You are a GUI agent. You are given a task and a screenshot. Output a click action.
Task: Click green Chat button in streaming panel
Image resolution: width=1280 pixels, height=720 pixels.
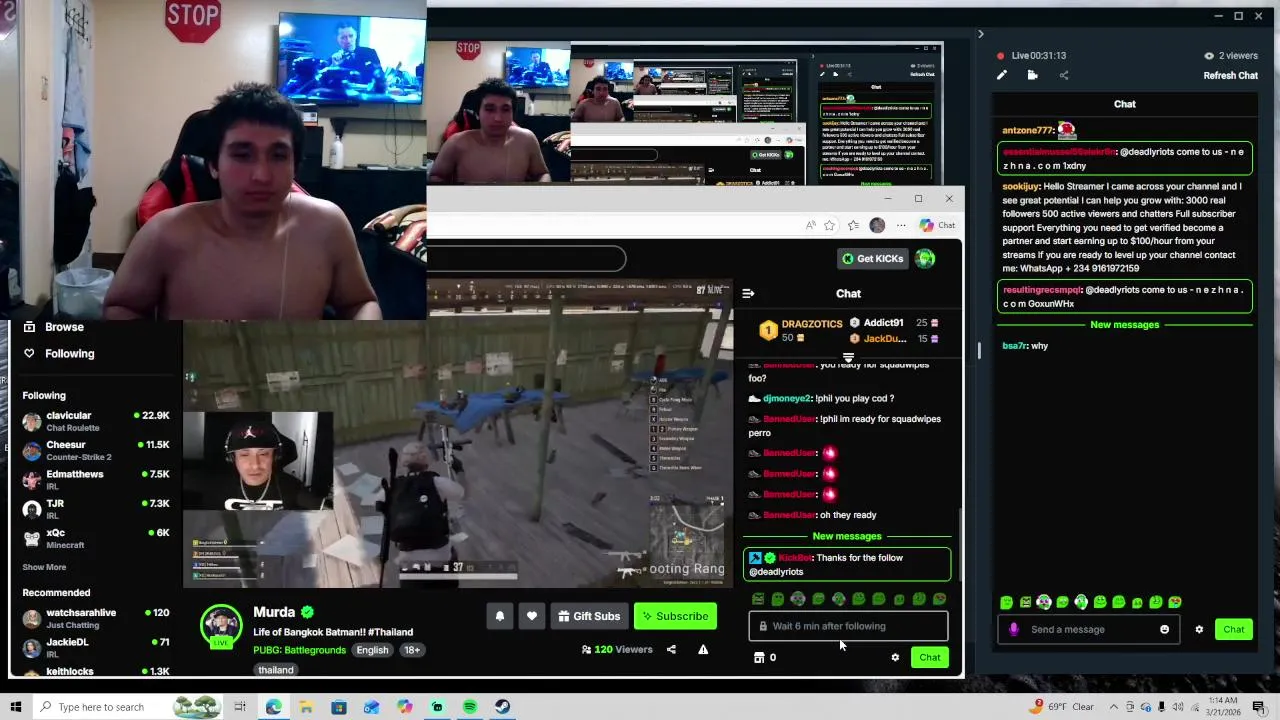coord(1233,629)
